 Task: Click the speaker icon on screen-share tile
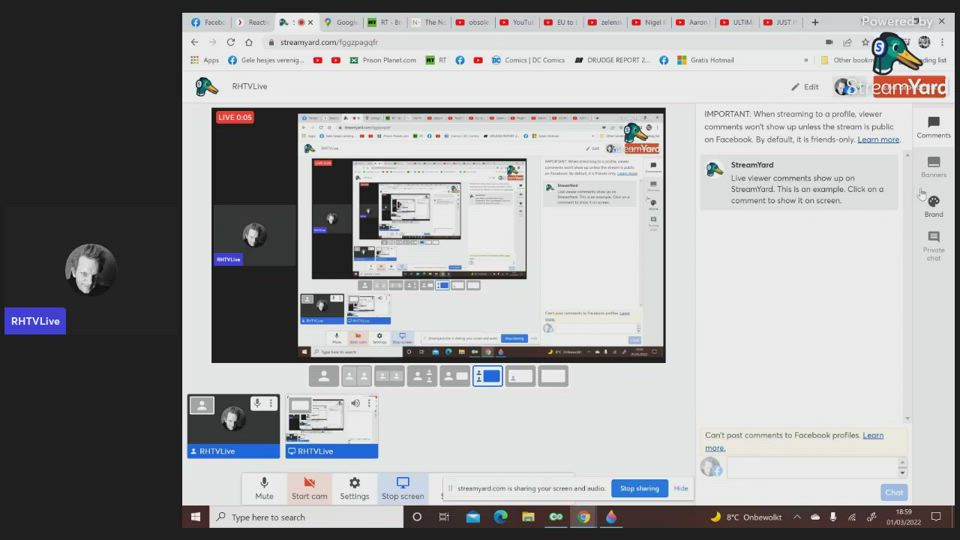point(355,404)
